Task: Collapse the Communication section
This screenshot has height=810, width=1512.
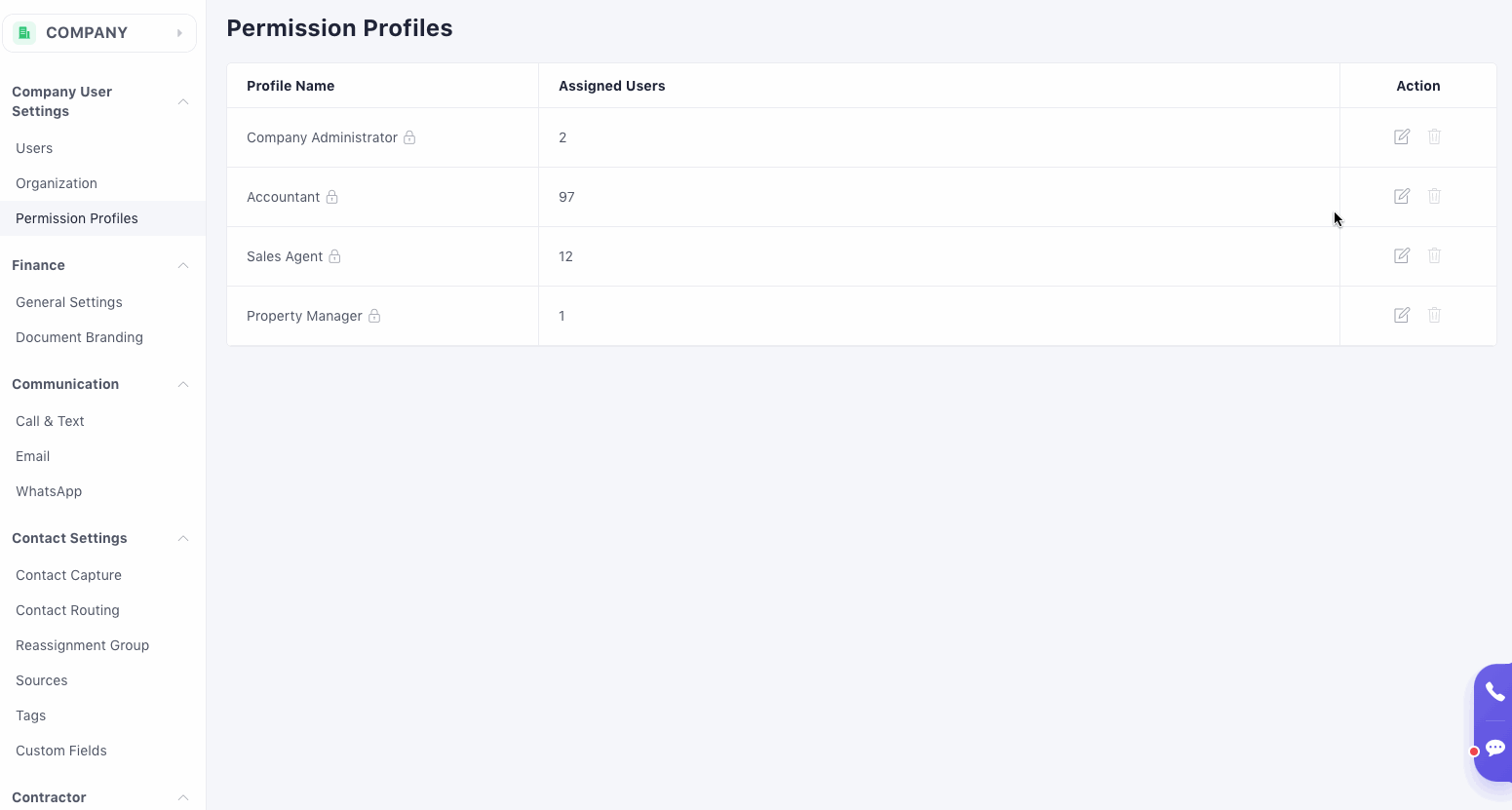Action: (182, 384)
